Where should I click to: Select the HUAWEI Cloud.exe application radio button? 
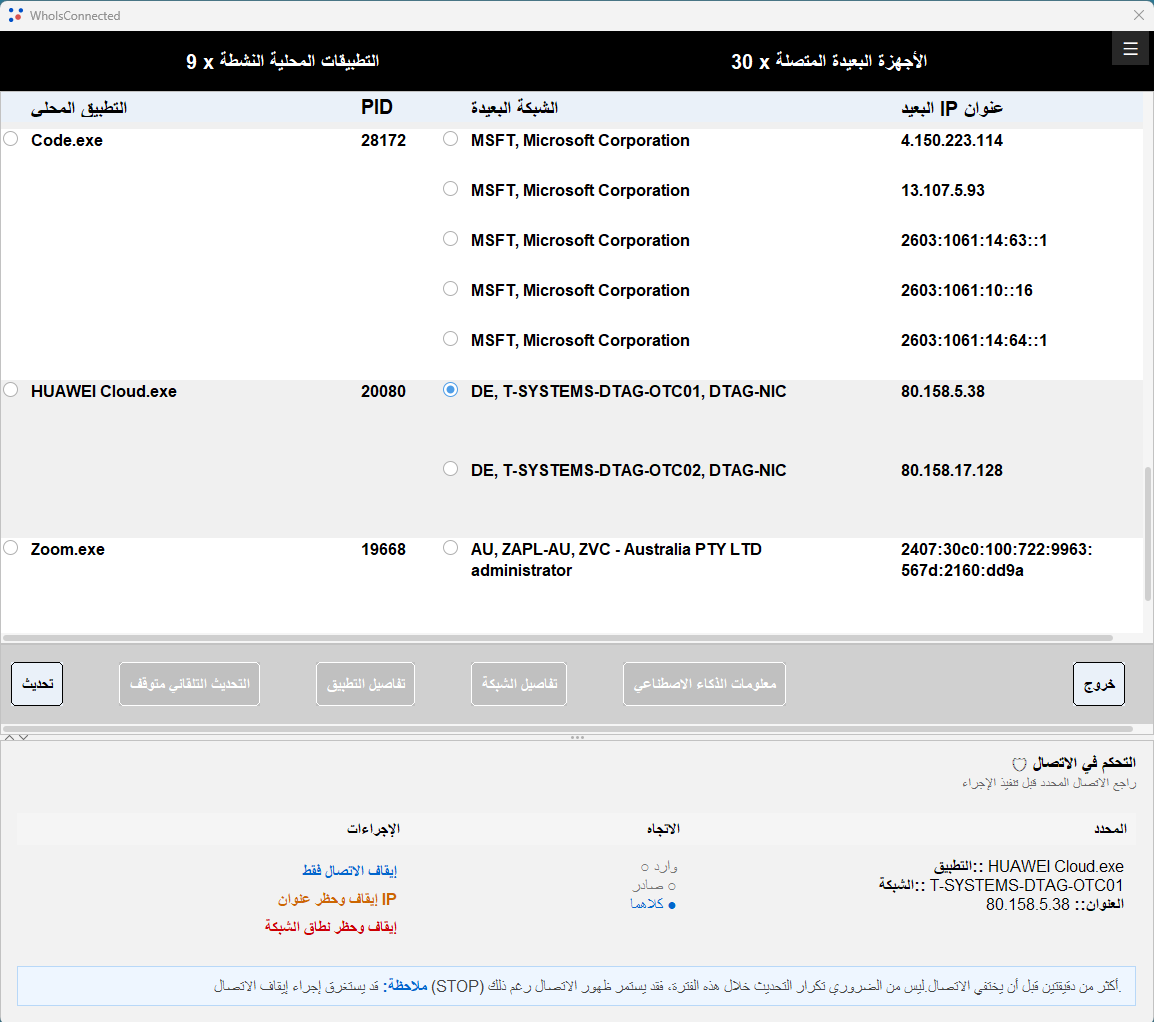pyautogui.click(x=10, y=390)
